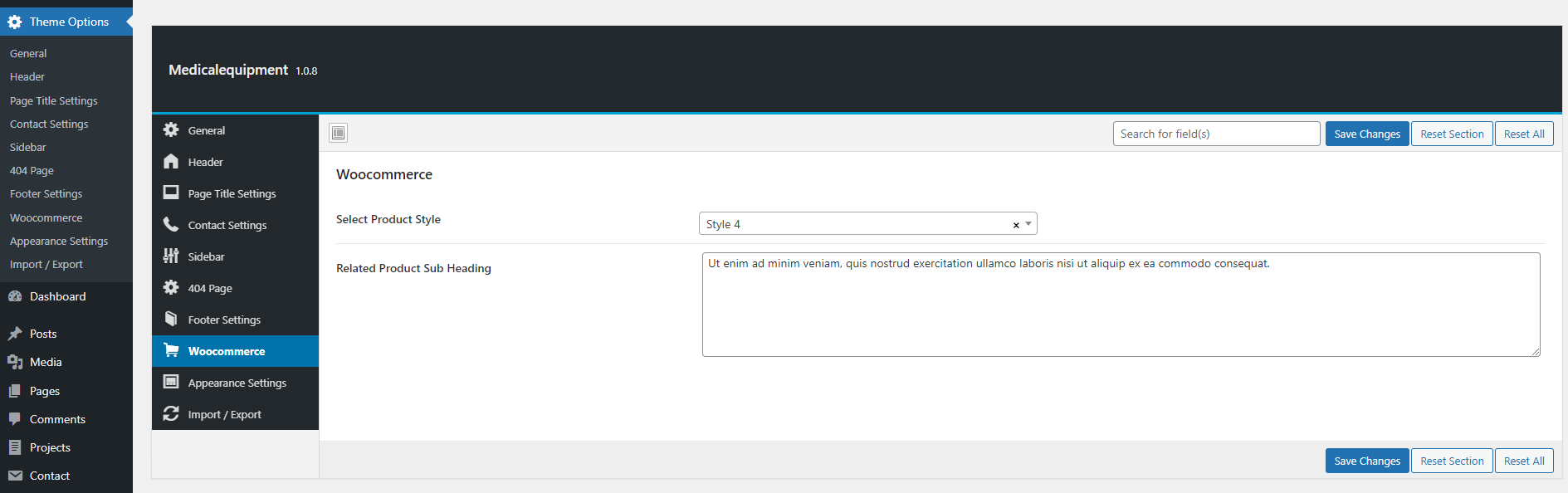Click the Woocommerce cart icon
The width and height of the screenshot is (1568, 493).
click(x=171, y=351)
